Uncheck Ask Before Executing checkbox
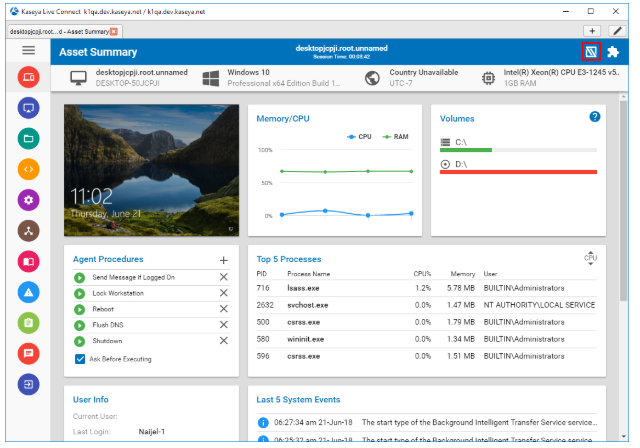Screen dimensions: 640x448 point(80,359)
